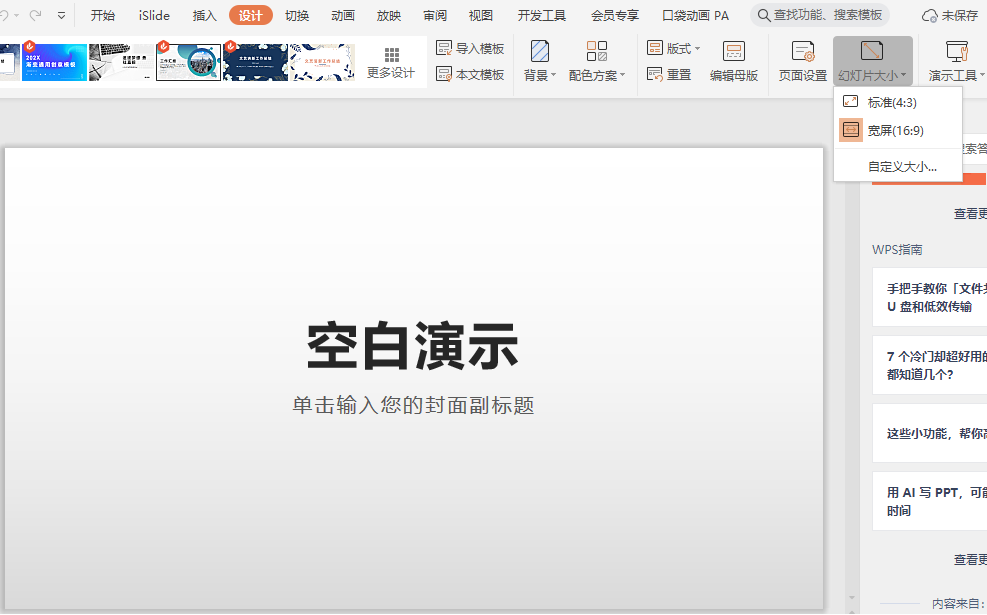Switch to the 切换 tab
The width and height of the screenshot is (987, 615).
tap(297, 16)
